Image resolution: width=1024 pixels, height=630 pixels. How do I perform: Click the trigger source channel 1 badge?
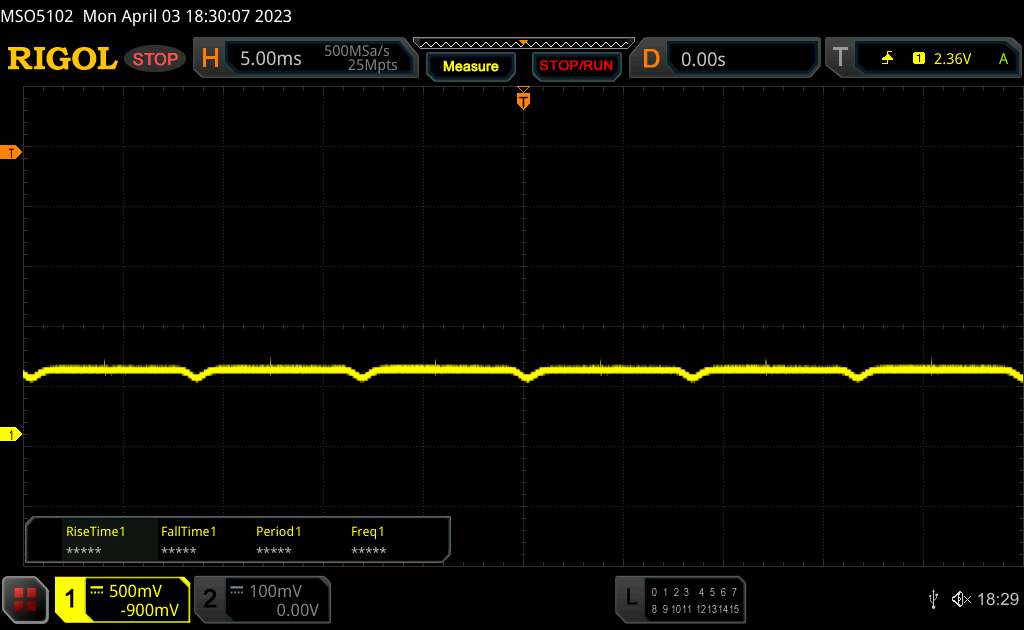tap(919, 59)
